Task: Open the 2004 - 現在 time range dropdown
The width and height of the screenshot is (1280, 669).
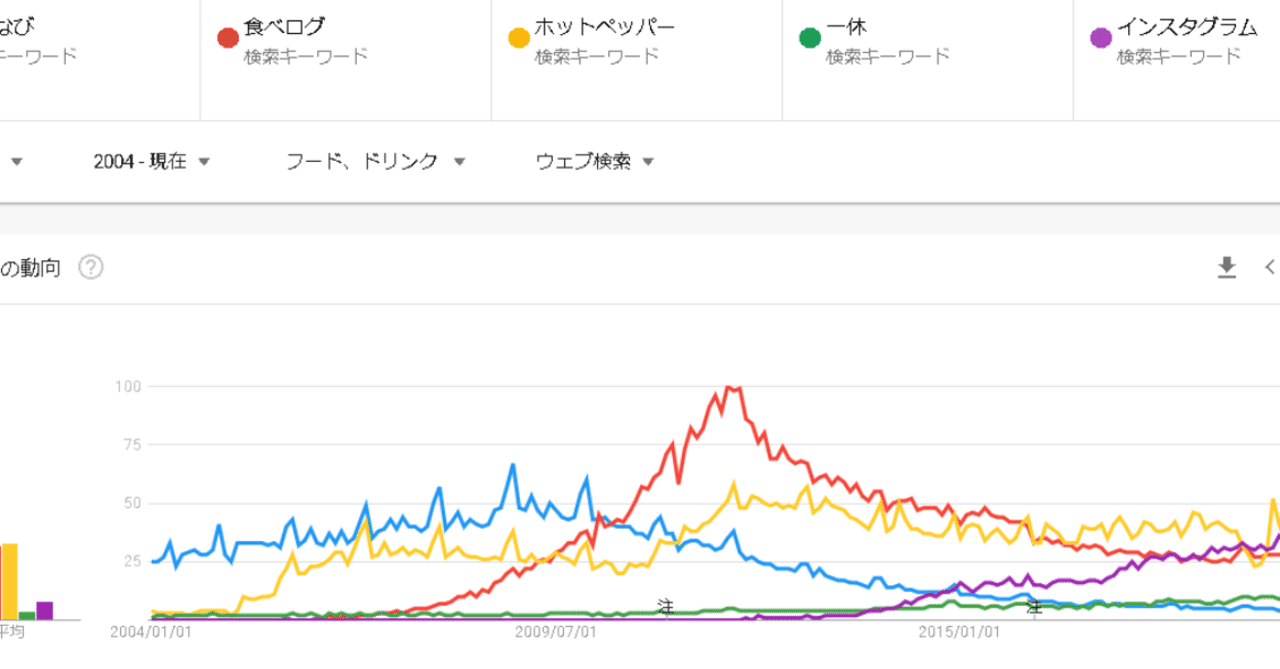Action: (151, 161)
